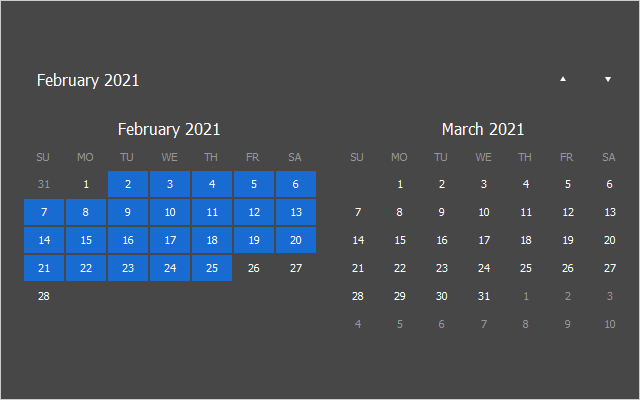Image resolution: width=640 pixels, height=400 pixels.
Task: Pick February 25, the last highlighted date
Action: [212, 268]
